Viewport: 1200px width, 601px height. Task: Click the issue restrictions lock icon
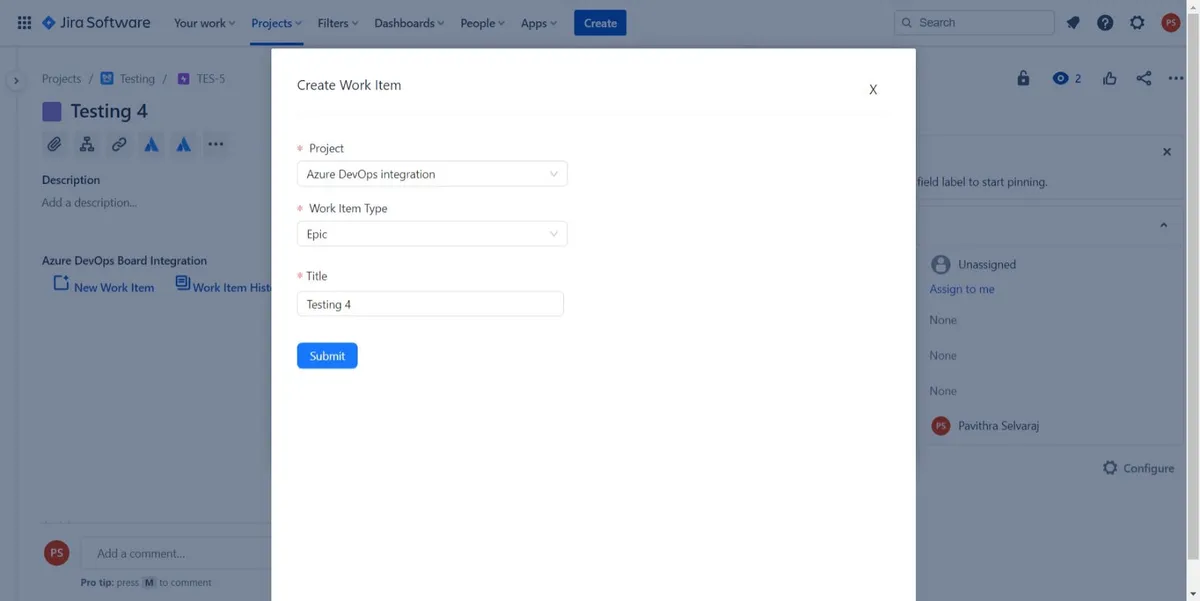[x=1023, y=78]
